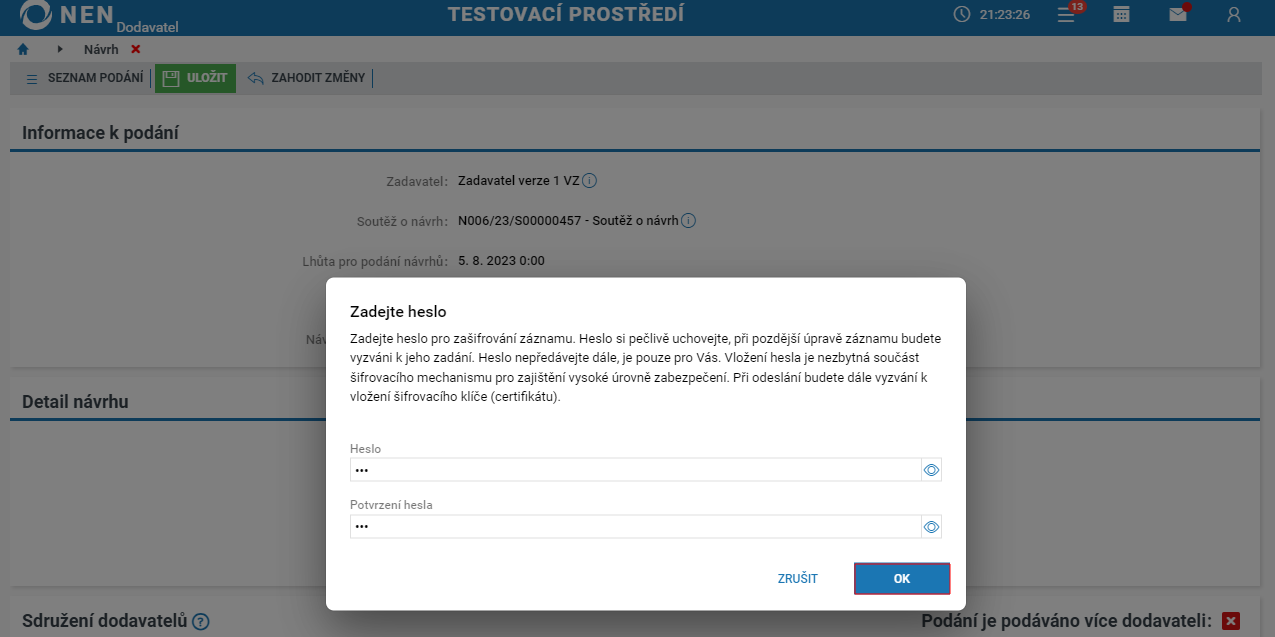Open the notifications list with badge 13

(x=1067, y=15)
